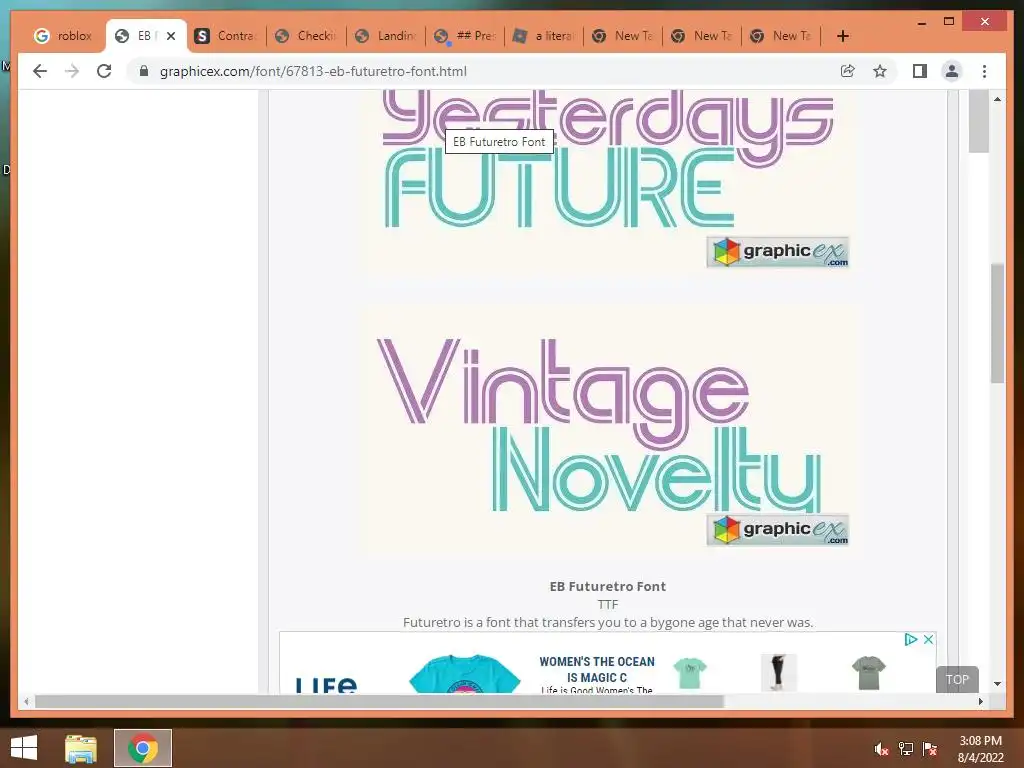
Task: Click the blue t-shirt ad image
Action: click(464, 674)
